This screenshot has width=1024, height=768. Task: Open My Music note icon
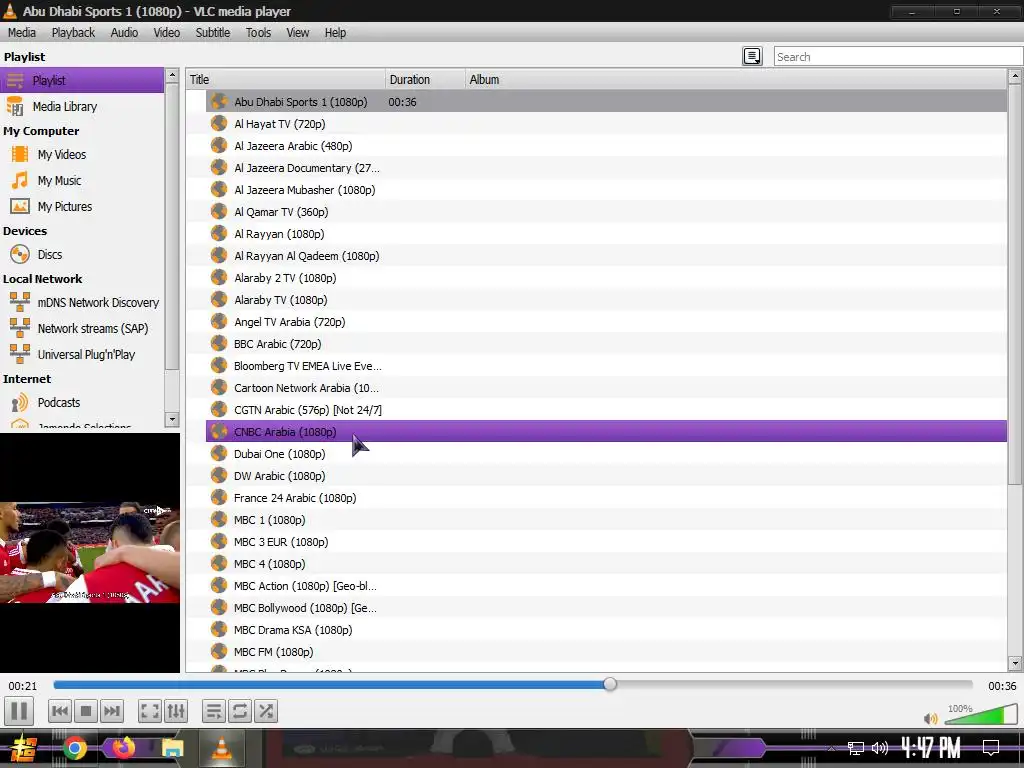tap(20, 180)
